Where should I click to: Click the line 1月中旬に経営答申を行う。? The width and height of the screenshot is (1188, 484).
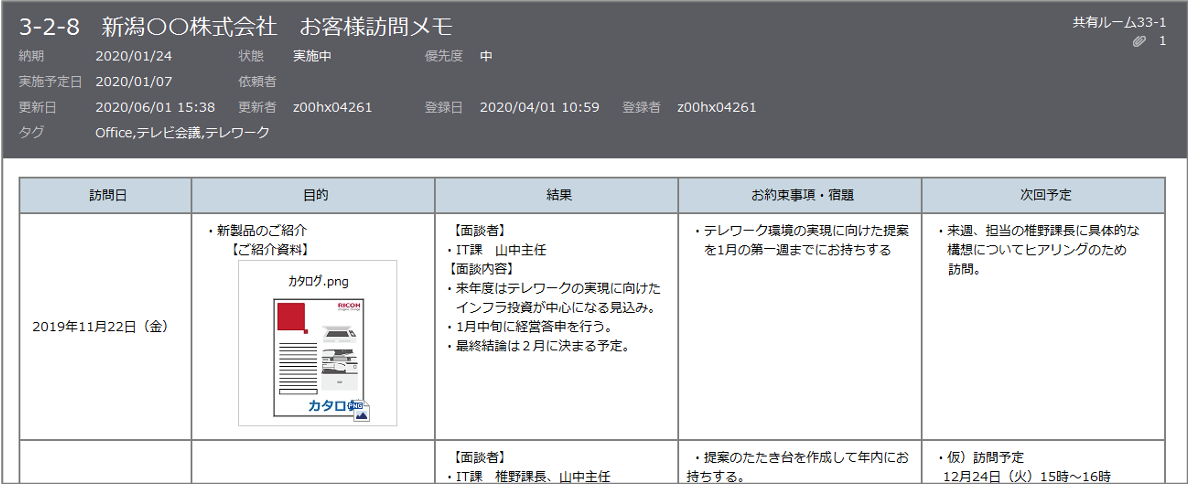pyautogui.click(x=529, y=327)
